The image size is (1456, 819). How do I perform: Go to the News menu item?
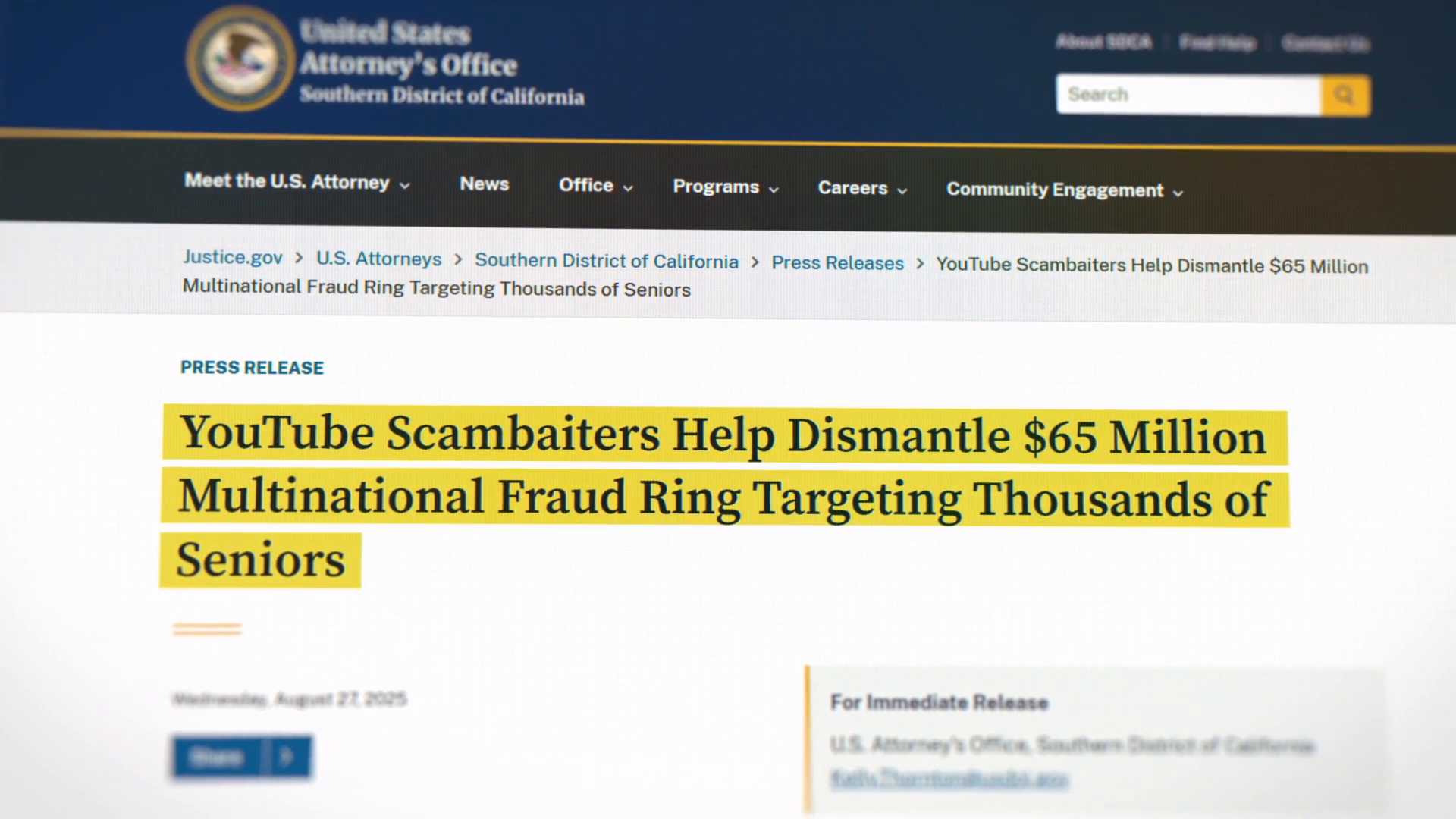pos(484,184)
